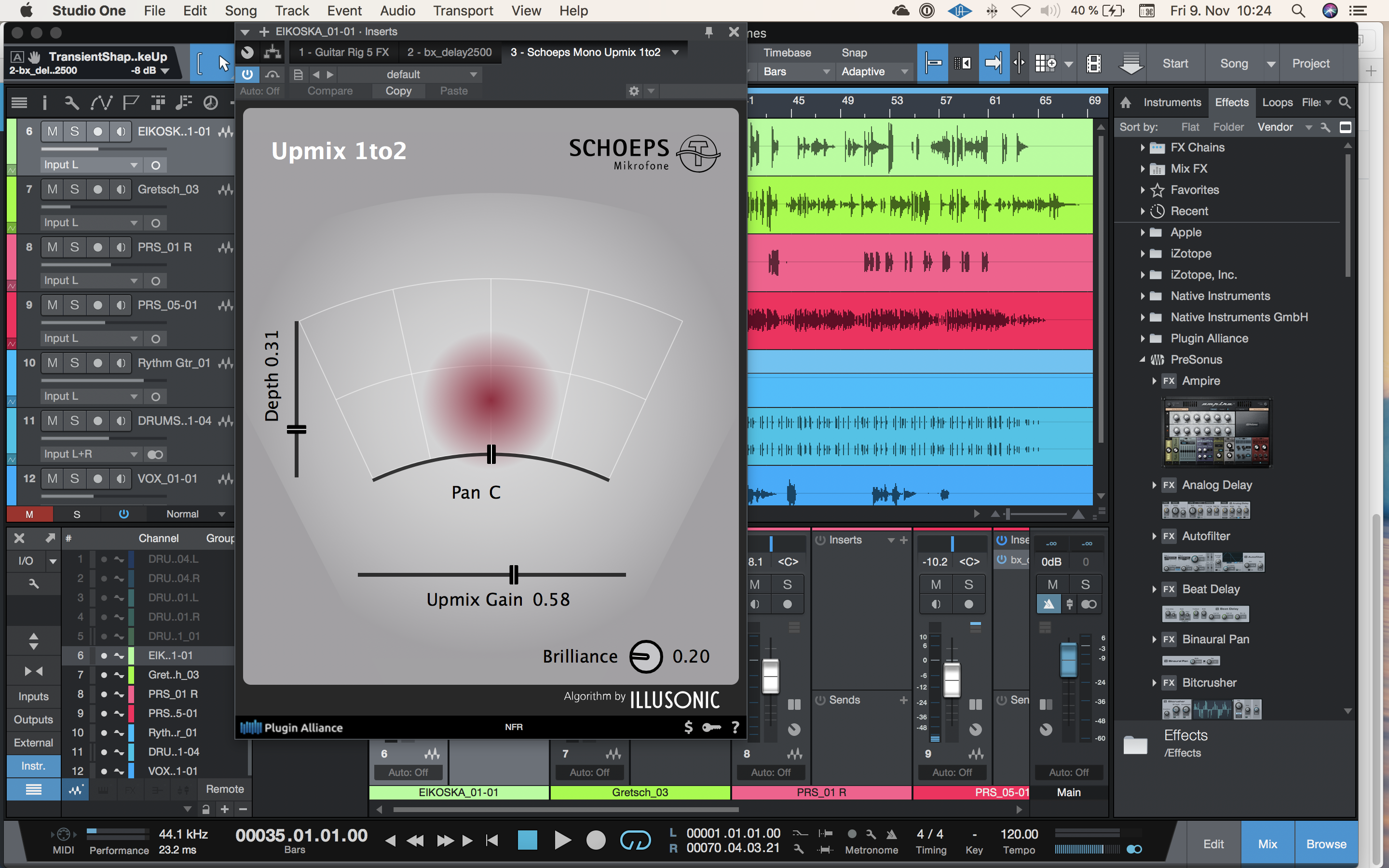
Task: Solo track 7 Gretsch_03
Action: 75,190
